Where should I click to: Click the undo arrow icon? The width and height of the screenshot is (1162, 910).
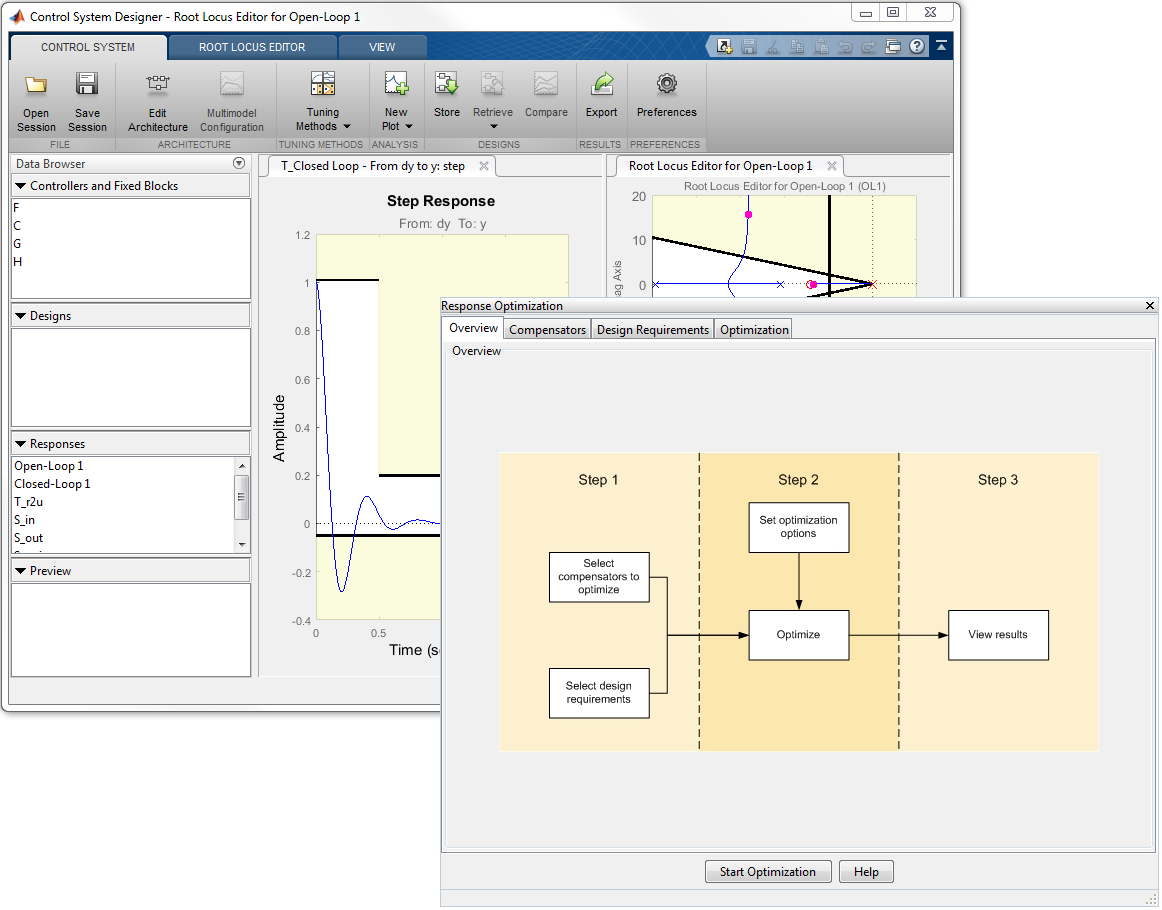click(x=845, y=47)
